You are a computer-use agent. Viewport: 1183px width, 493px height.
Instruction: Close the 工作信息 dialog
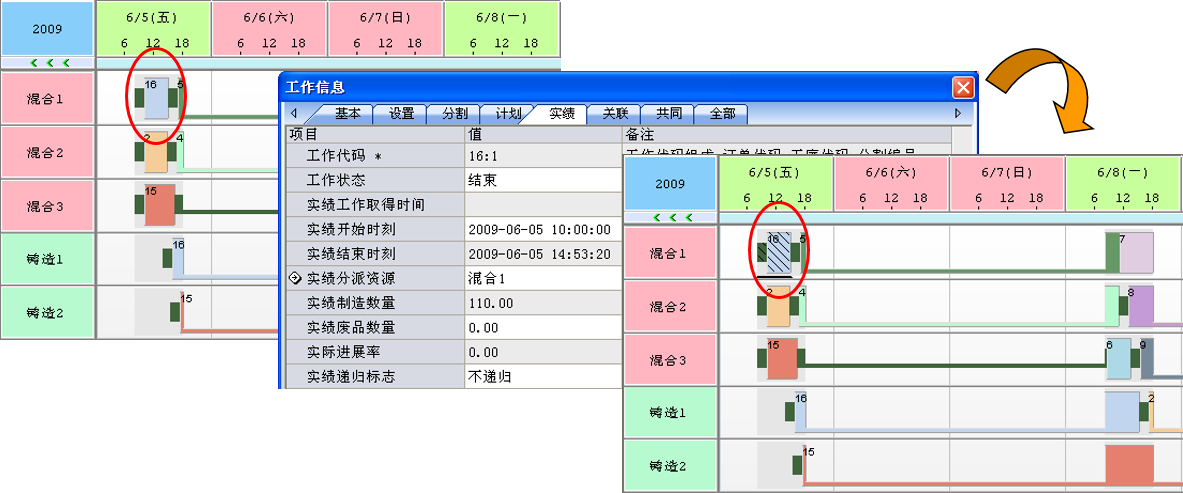coord(963,87)
